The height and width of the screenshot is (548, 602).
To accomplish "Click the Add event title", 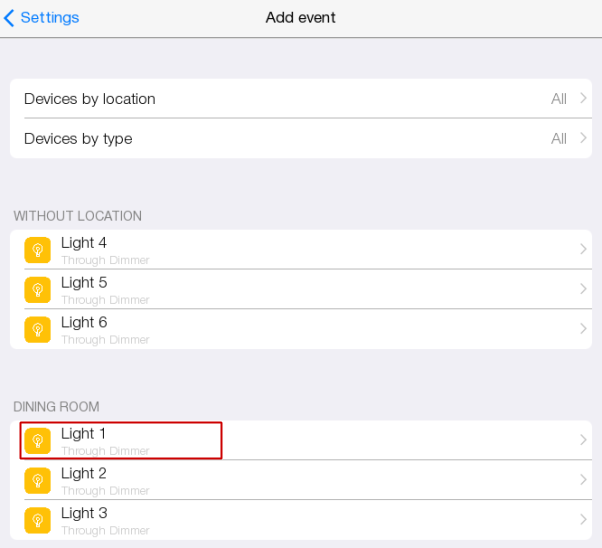I will [x=300, y=18].
